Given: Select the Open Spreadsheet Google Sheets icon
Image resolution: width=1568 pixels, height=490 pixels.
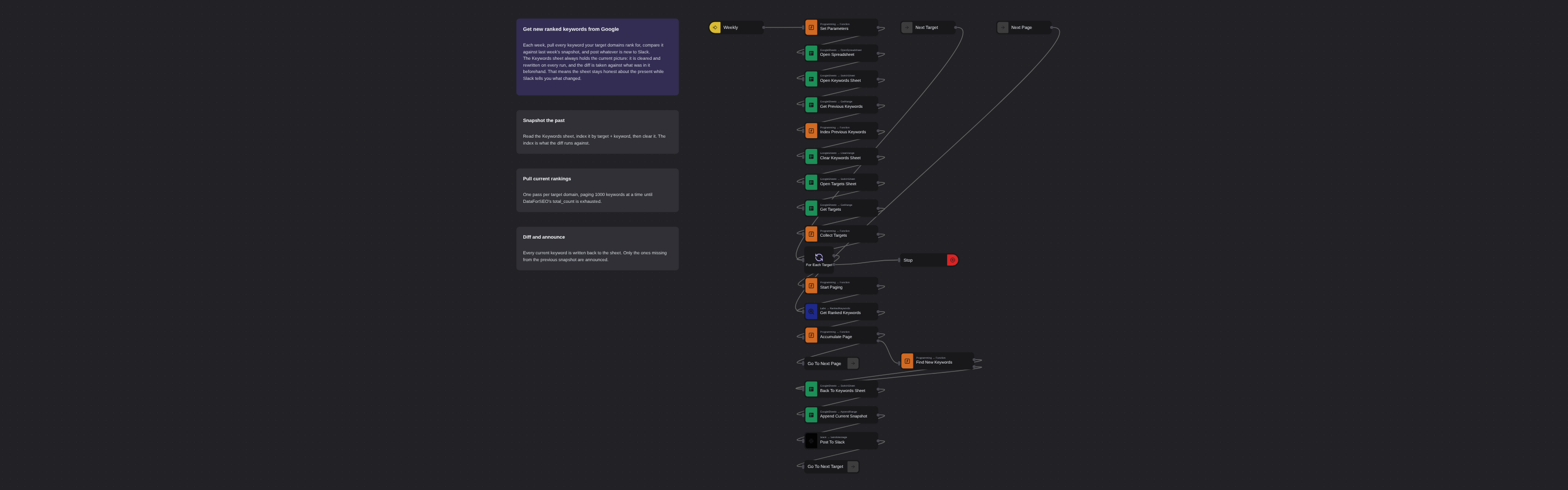Looking at the screenshot, I should 811,53.
